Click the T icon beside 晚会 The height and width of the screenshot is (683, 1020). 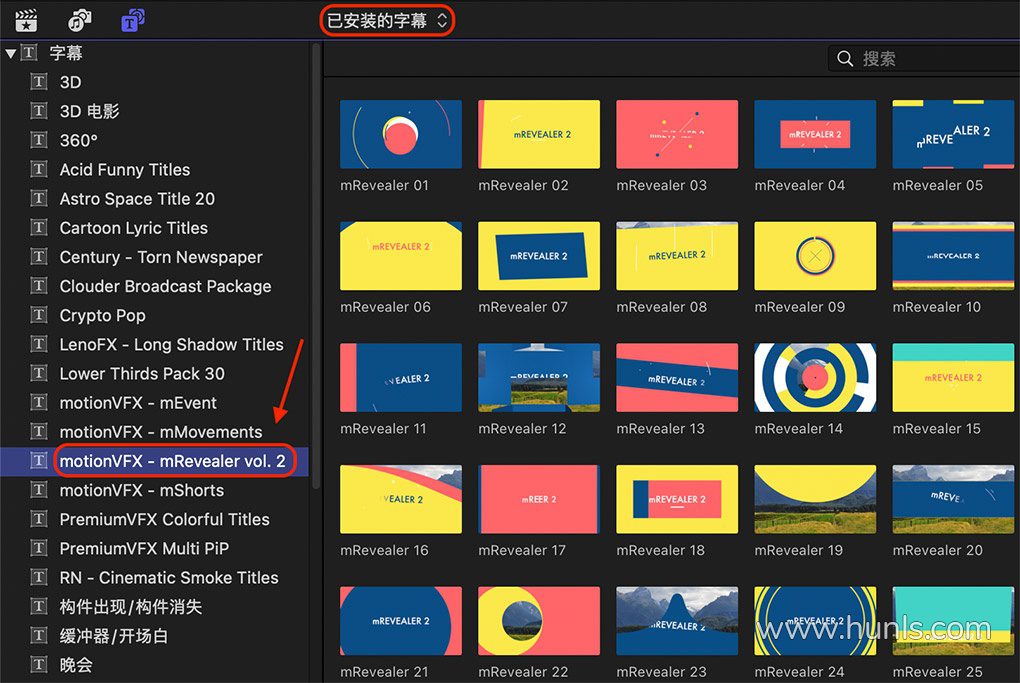39,664
